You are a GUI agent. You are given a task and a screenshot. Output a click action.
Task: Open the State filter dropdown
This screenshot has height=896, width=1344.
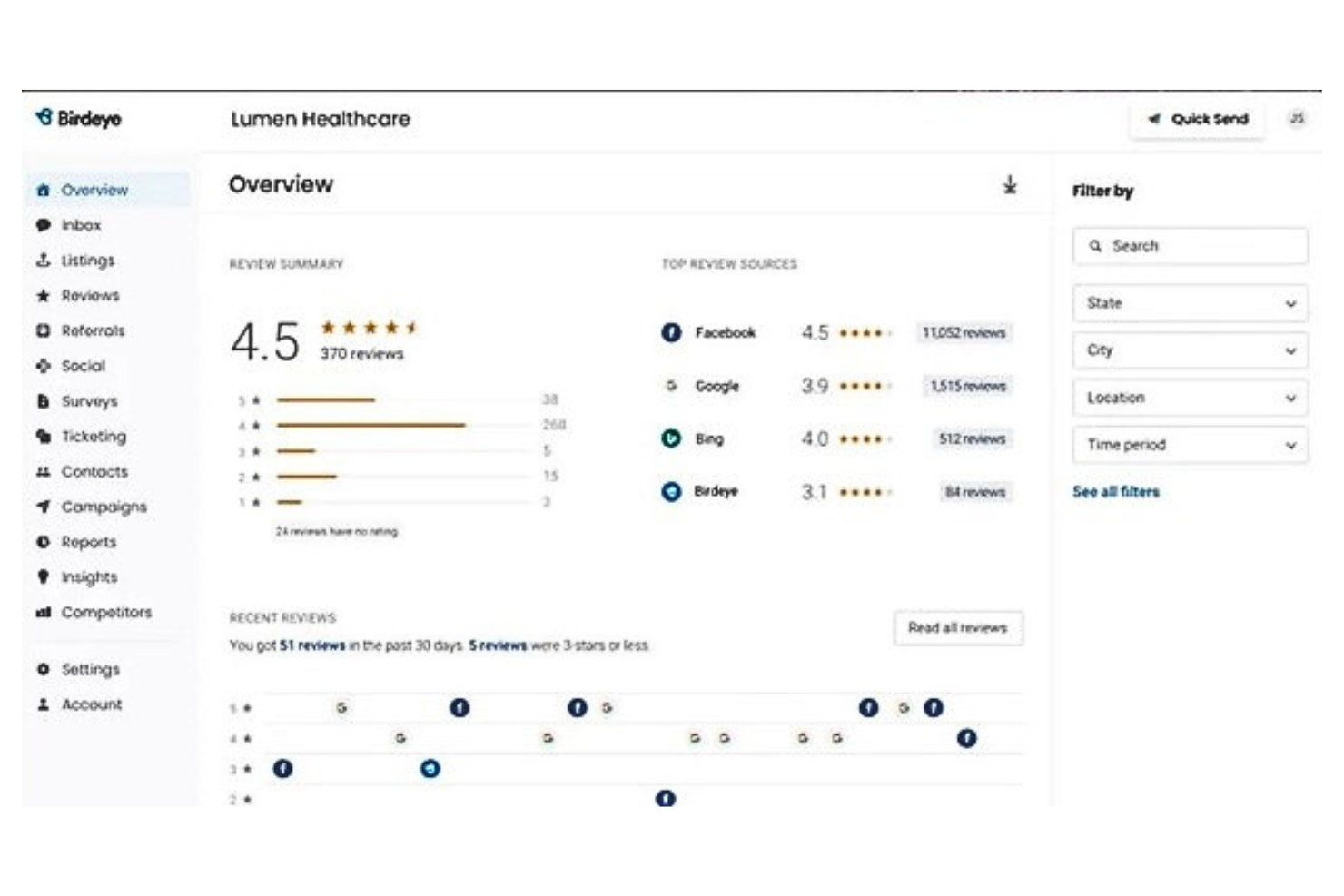pyautogui.click(x=1190, y=303)
